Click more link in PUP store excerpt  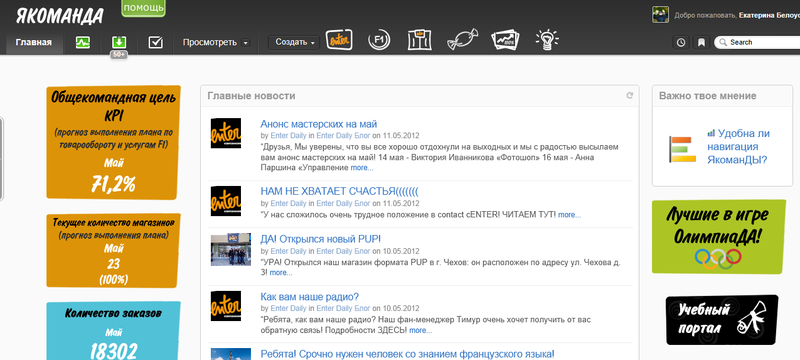[x=281, y=273]
